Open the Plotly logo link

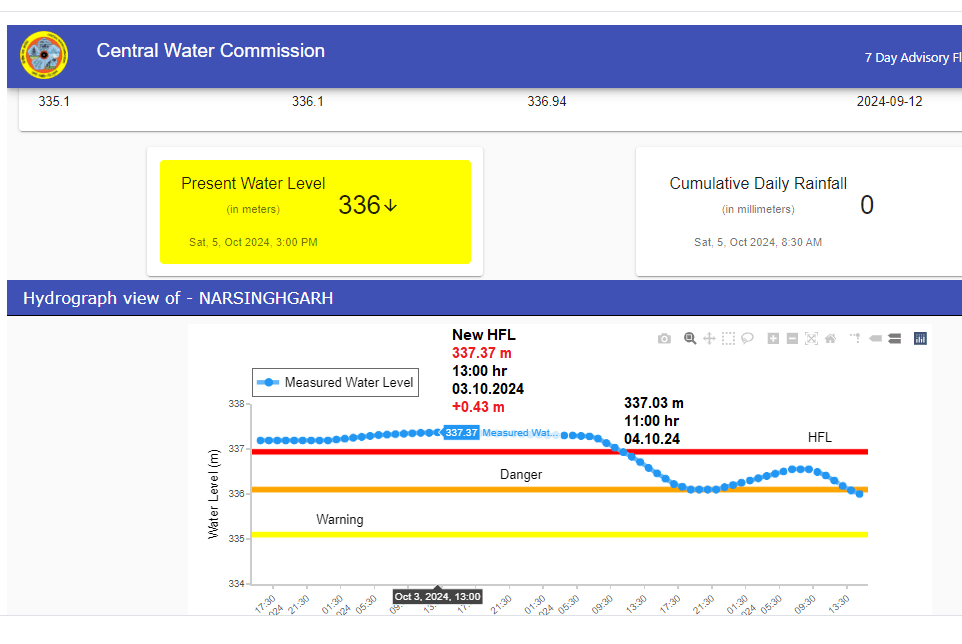920,339
